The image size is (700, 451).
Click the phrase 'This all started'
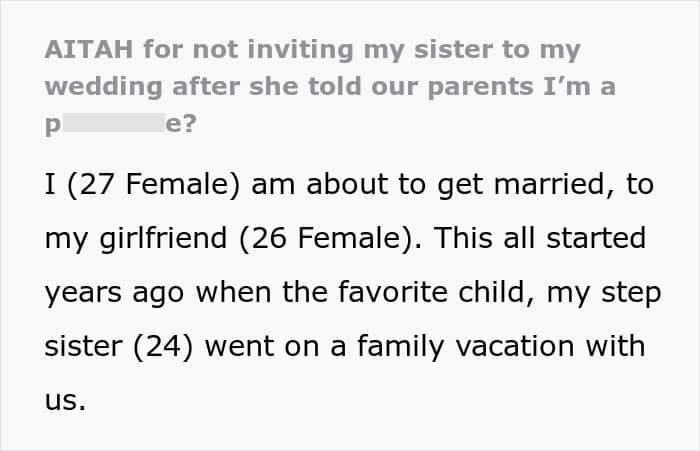[x=540, y=237]
